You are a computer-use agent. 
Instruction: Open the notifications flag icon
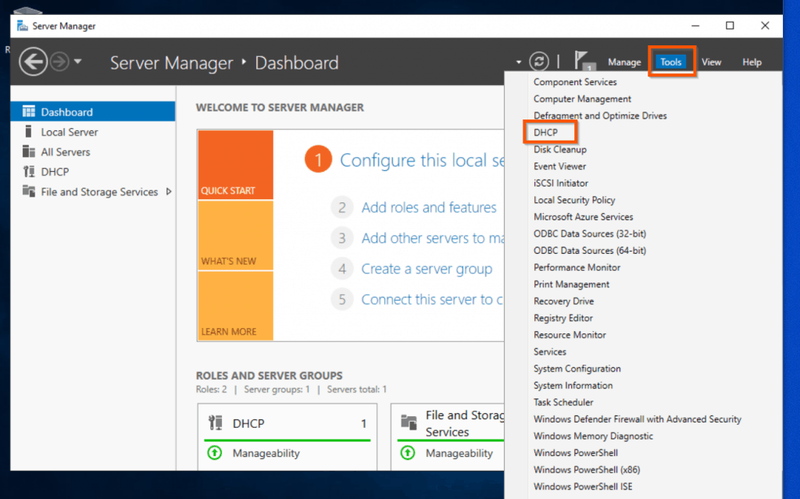tap(584, 61)
